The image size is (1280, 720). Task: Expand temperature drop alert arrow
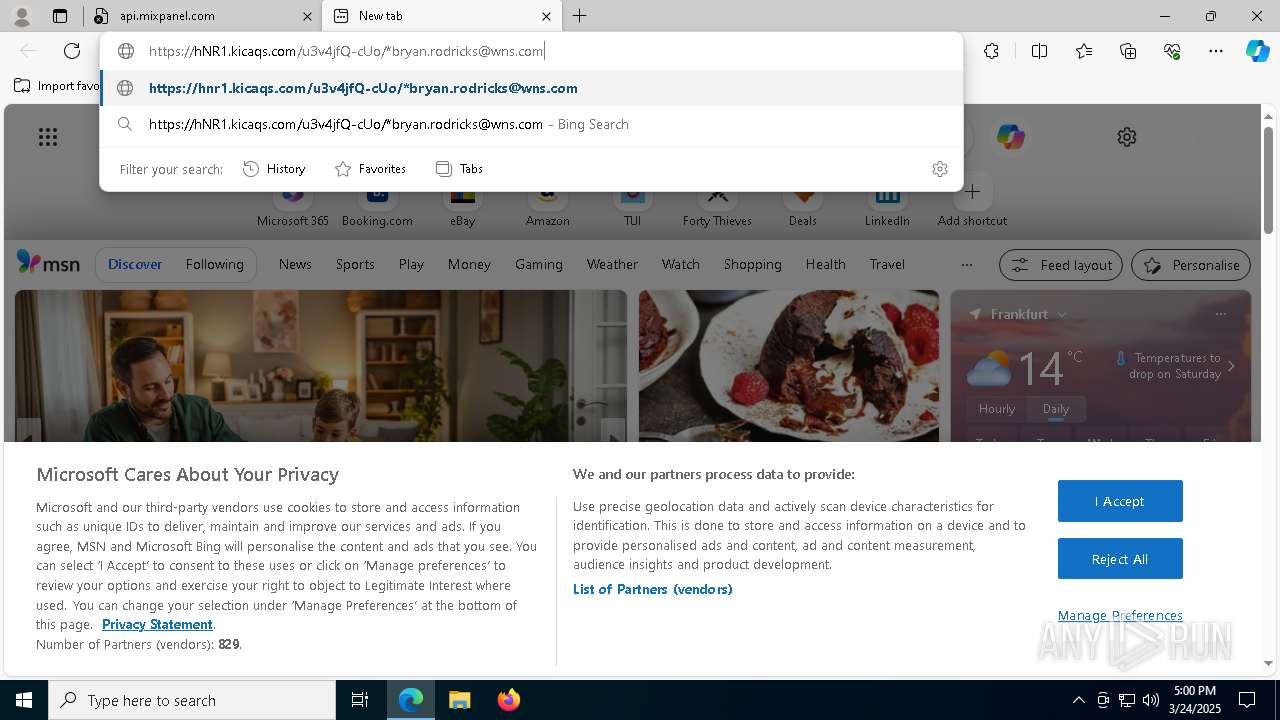point(1231,366)
